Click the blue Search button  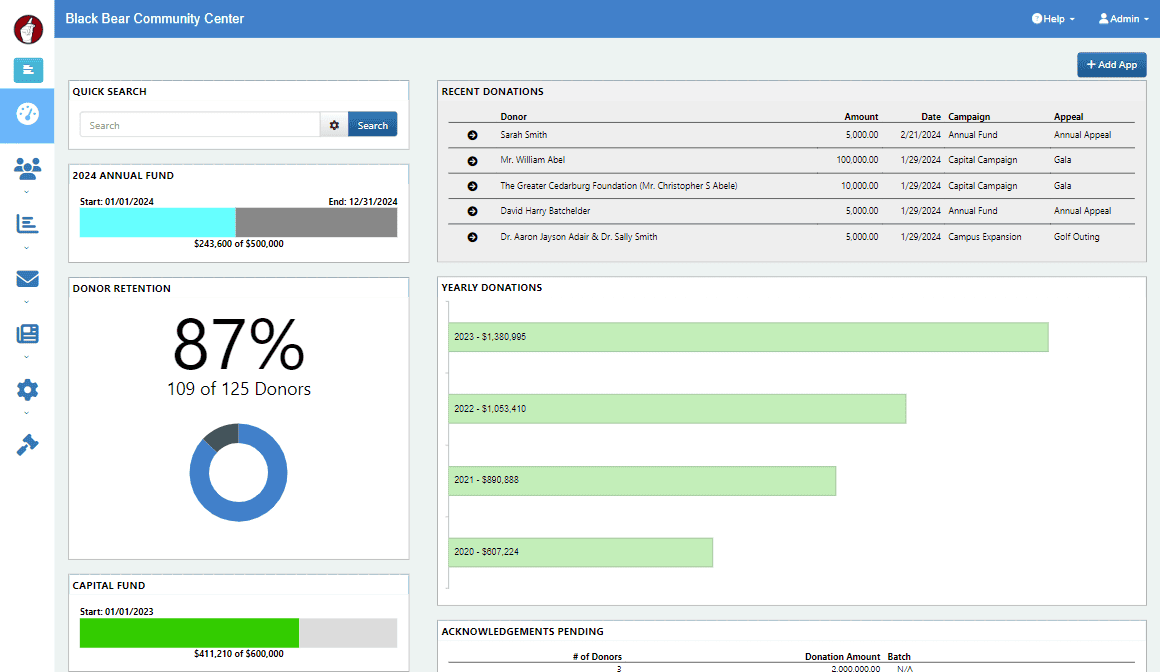pos(372,125)
